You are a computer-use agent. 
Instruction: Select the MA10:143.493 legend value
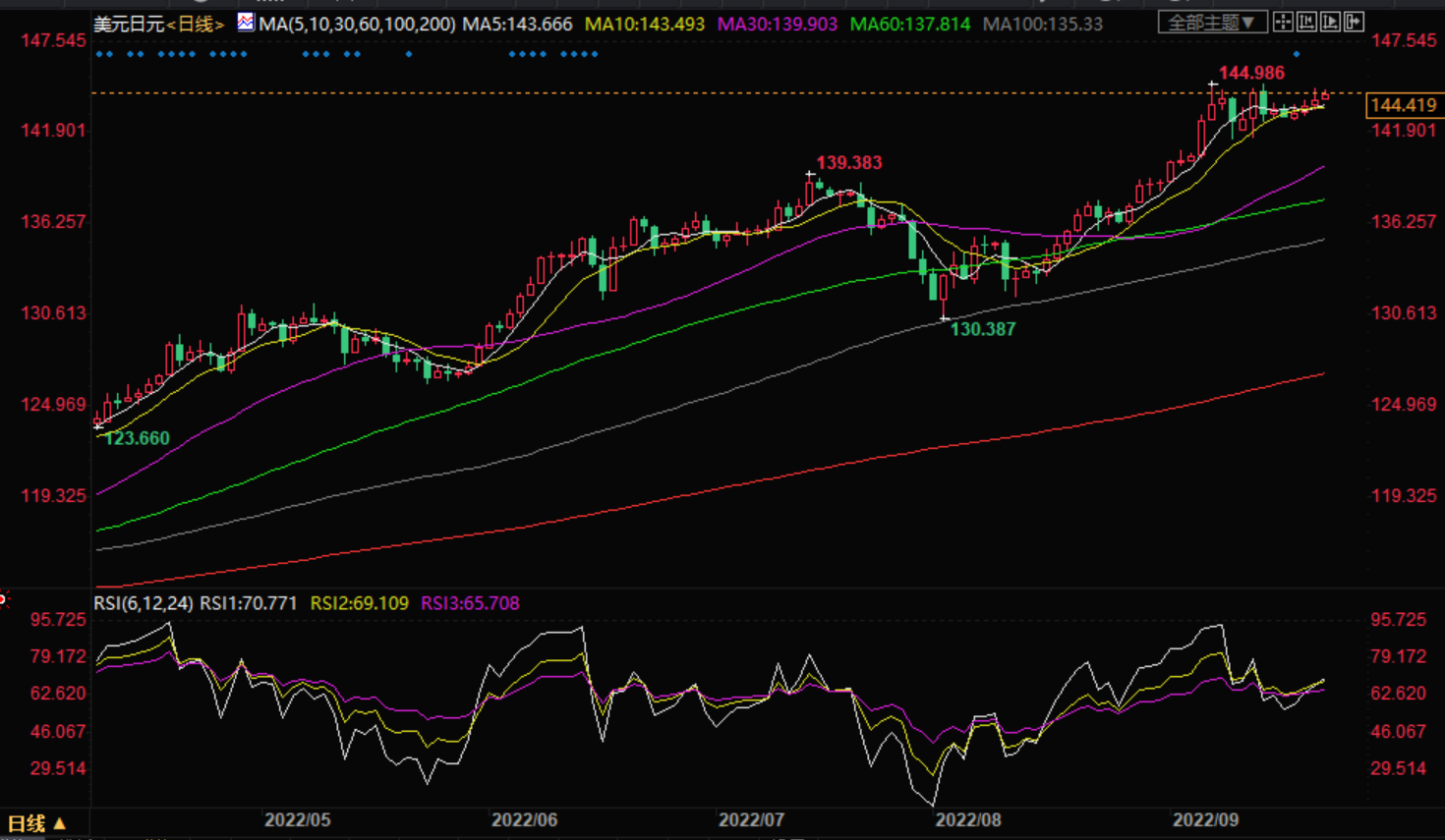click(645, 24)
